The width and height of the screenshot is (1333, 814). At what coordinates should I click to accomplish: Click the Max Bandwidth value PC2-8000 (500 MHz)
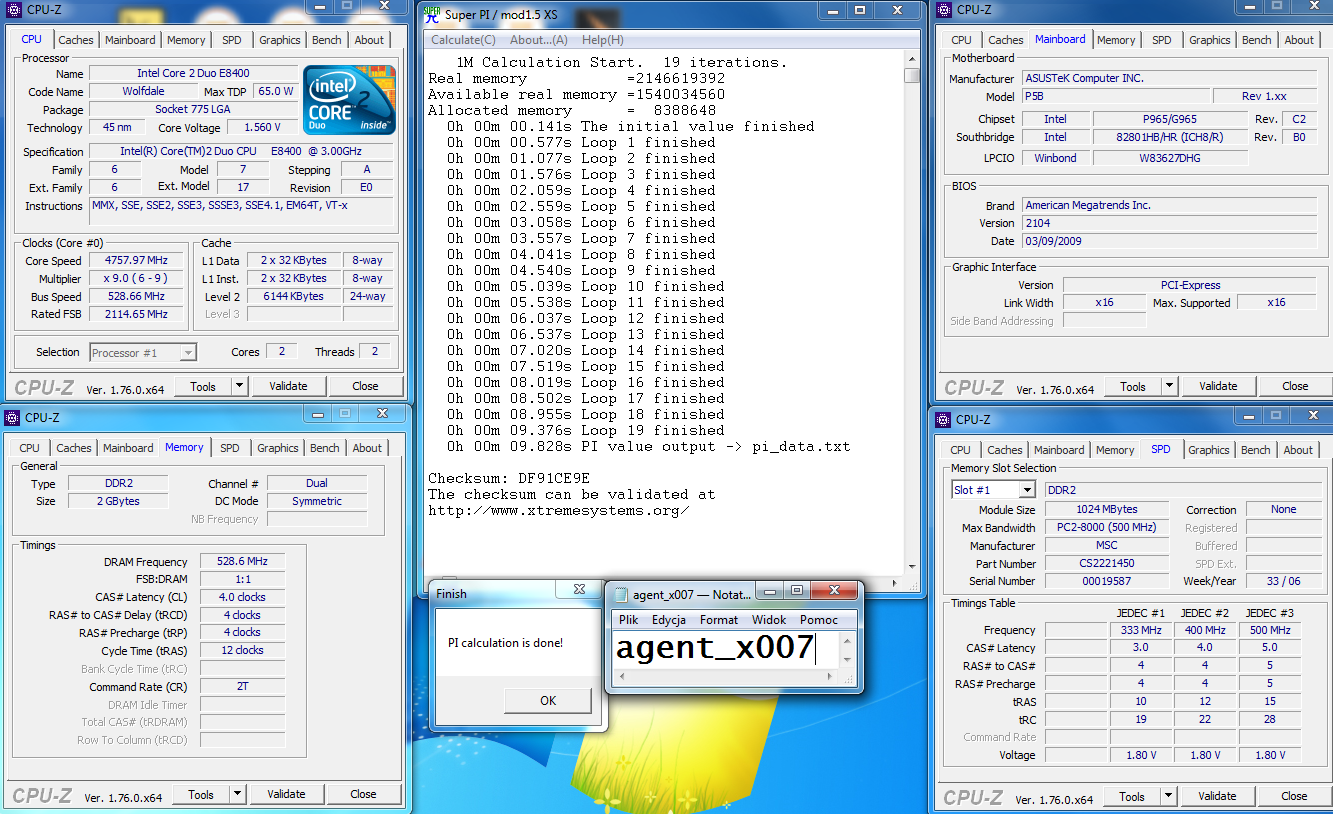(x=1107, y=528)
